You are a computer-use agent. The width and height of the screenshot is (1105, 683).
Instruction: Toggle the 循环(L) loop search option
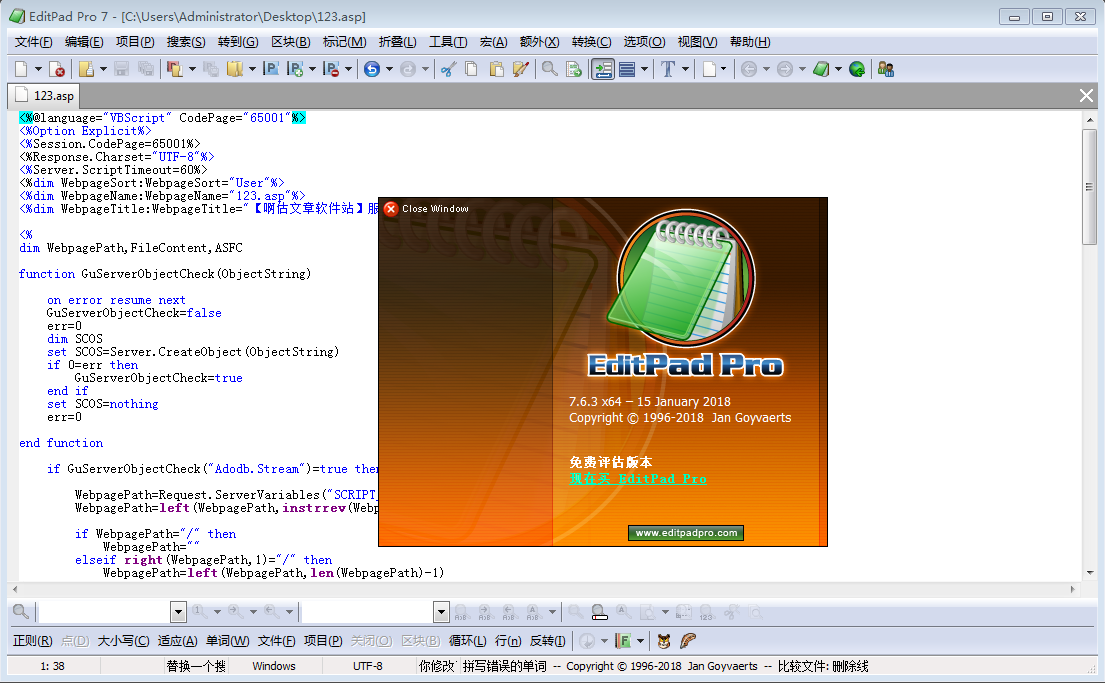tap(467, 641)
